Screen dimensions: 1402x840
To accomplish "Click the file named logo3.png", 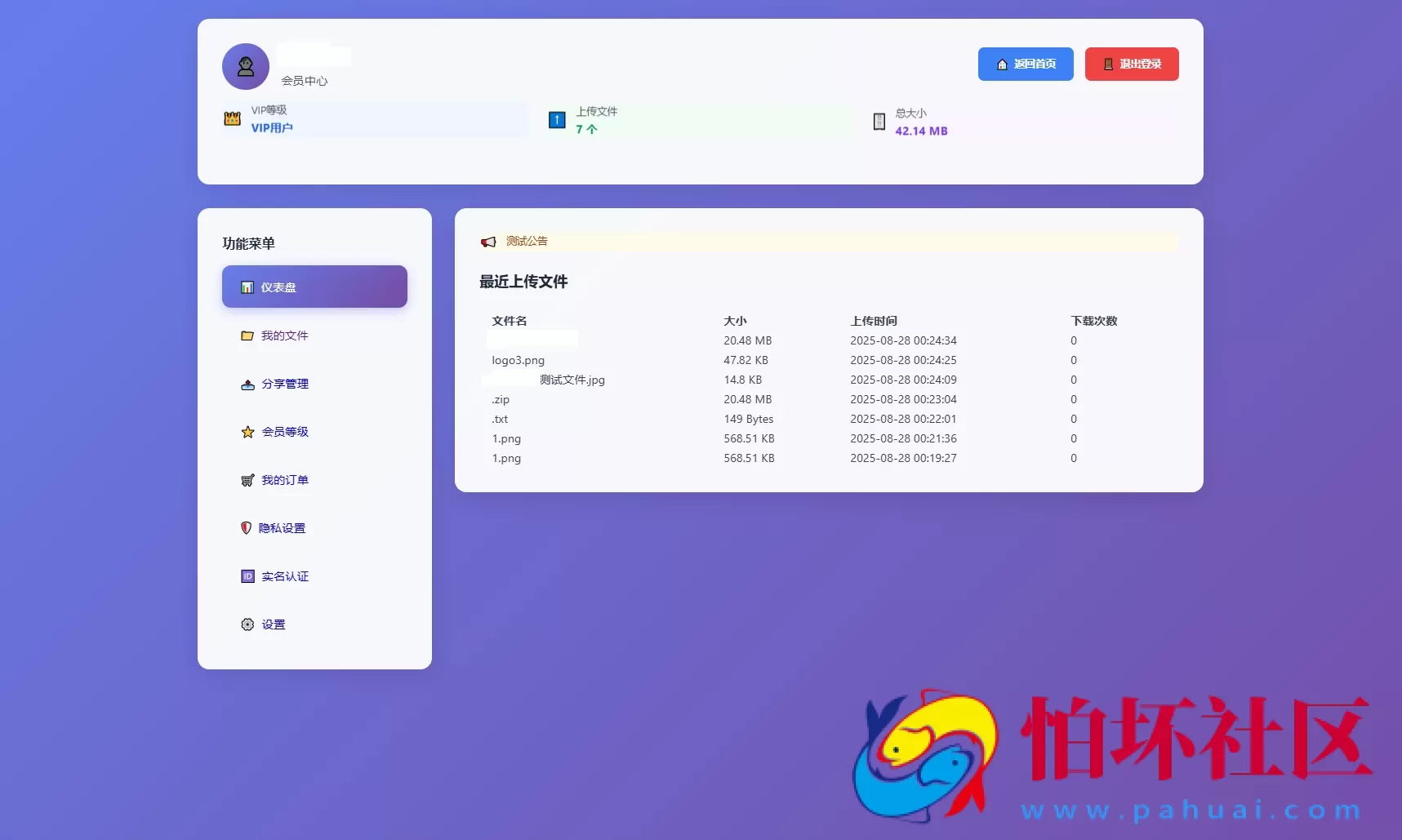I will (x=518, y=360).
